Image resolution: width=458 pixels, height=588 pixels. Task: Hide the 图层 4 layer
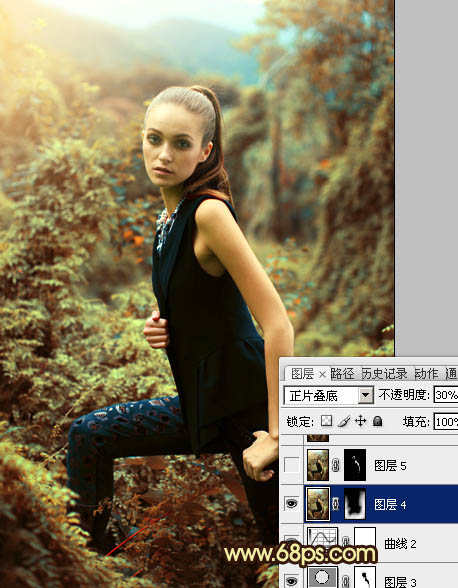click(291, 504)
